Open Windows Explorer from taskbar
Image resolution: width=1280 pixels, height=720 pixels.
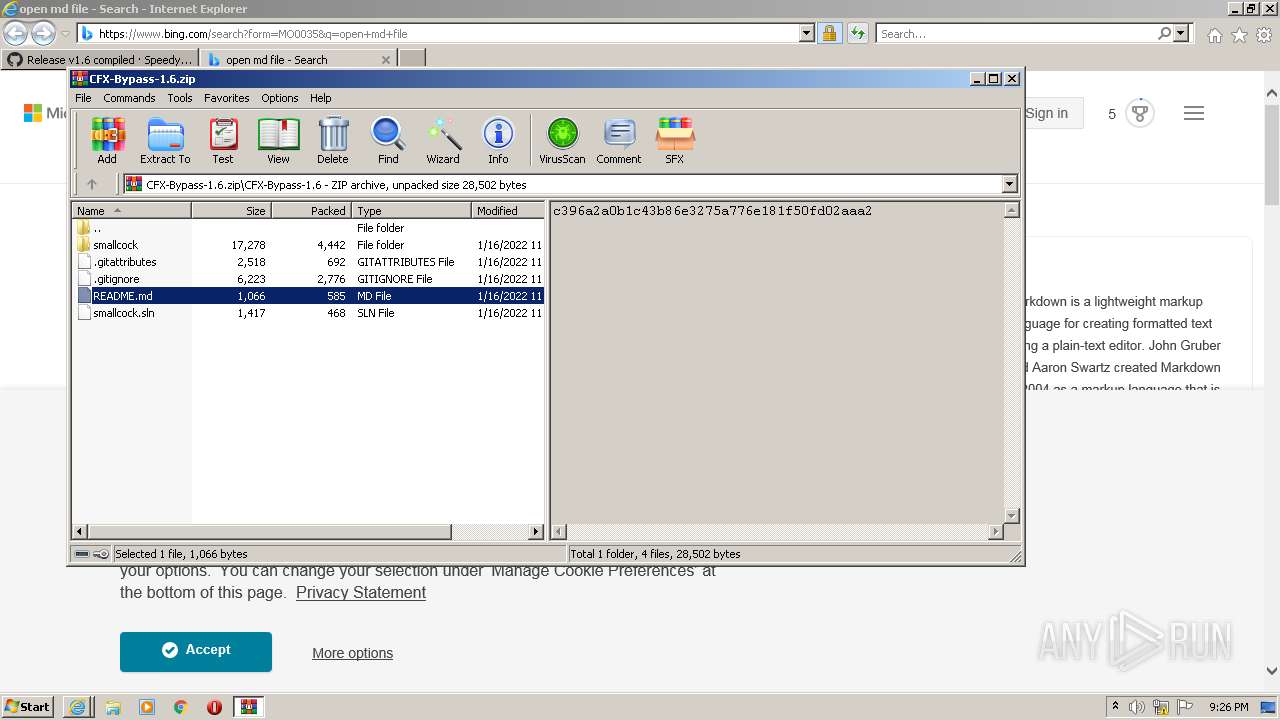click(113, 706)
